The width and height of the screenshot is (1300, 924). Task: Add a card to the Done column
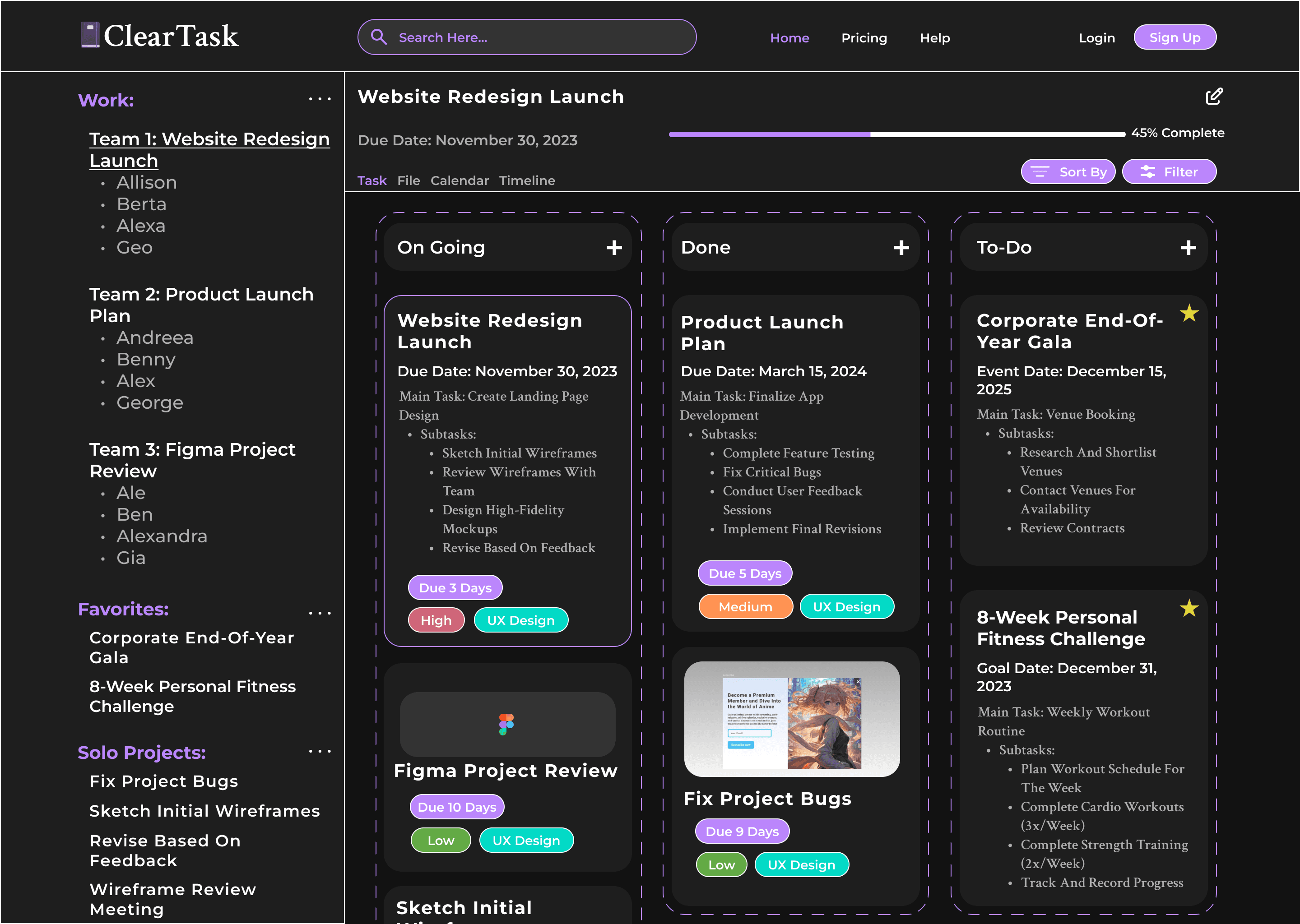coord(901,248)
